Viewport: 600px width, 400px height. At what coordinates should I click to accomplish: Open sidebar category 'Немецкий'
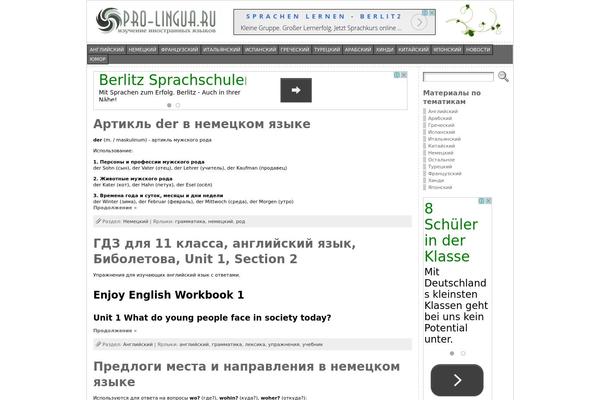440,153
